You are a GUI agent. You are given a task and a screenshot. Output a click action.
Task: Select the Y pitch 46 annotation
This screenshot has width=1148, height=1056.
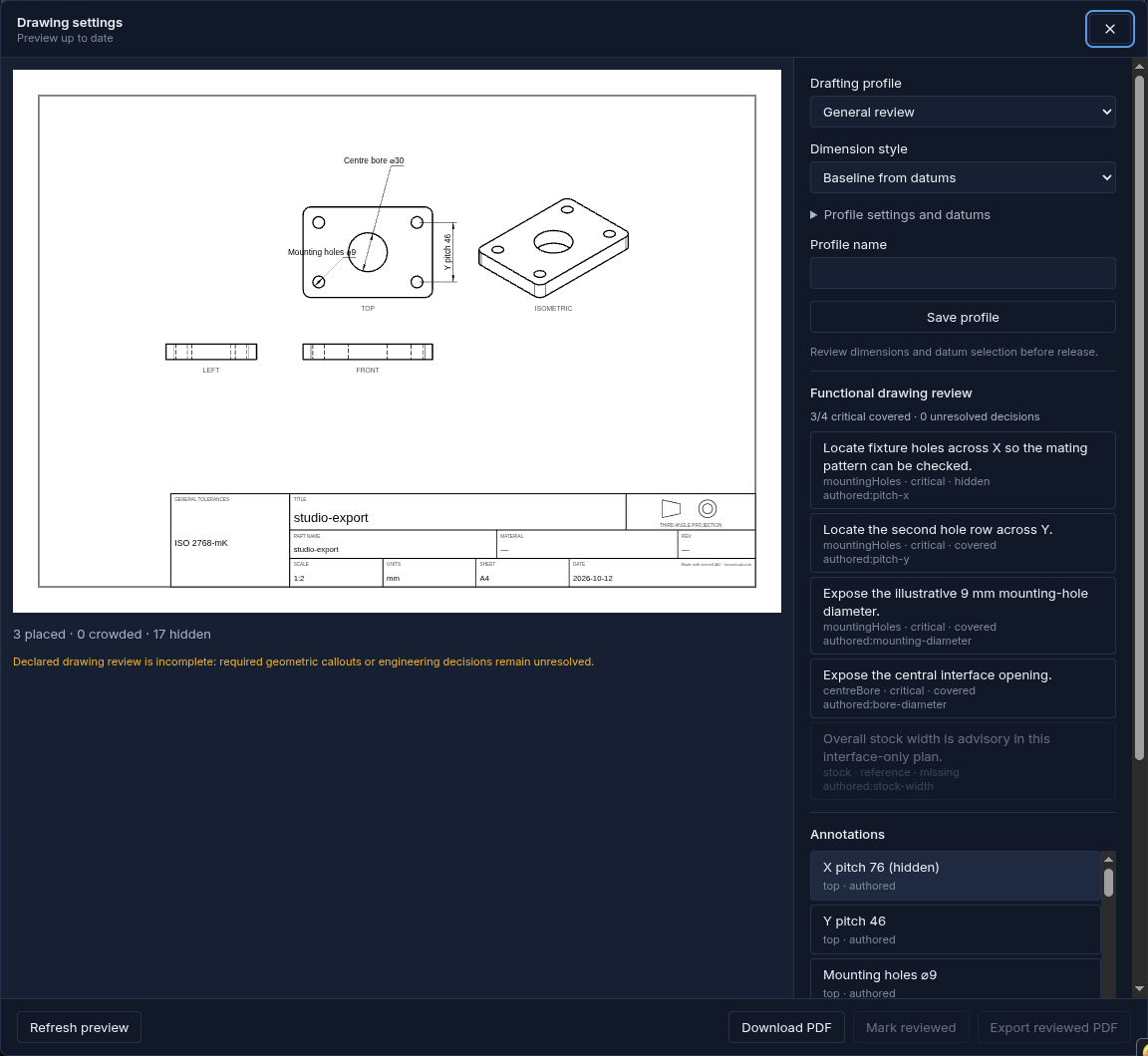954,929
